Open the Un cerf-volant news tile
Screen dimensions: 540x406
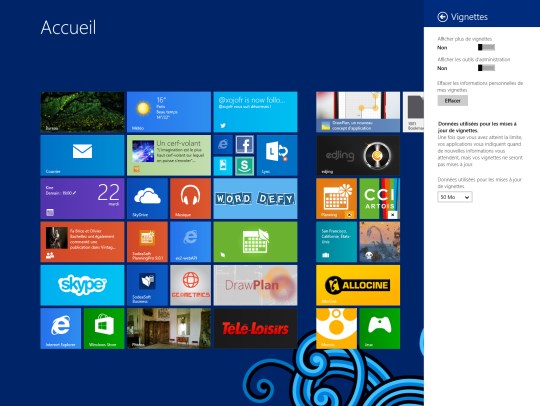169,155
